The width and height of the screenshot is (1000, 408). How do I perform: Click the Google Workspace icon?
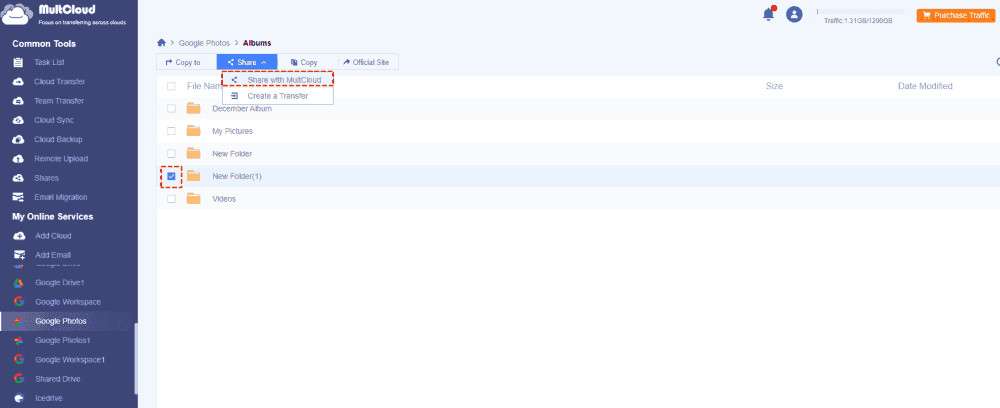point(19,302)
